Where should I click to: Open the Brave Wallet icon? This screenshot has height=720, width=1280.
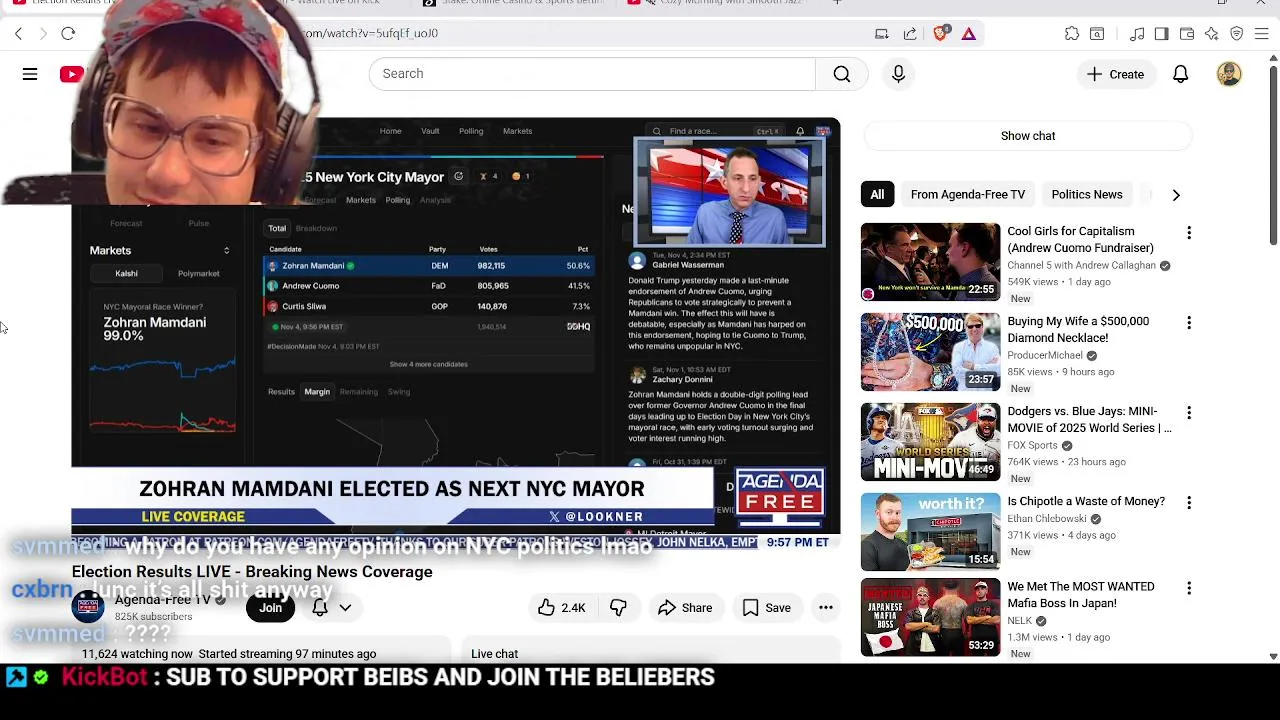(x=1187, y=34)
